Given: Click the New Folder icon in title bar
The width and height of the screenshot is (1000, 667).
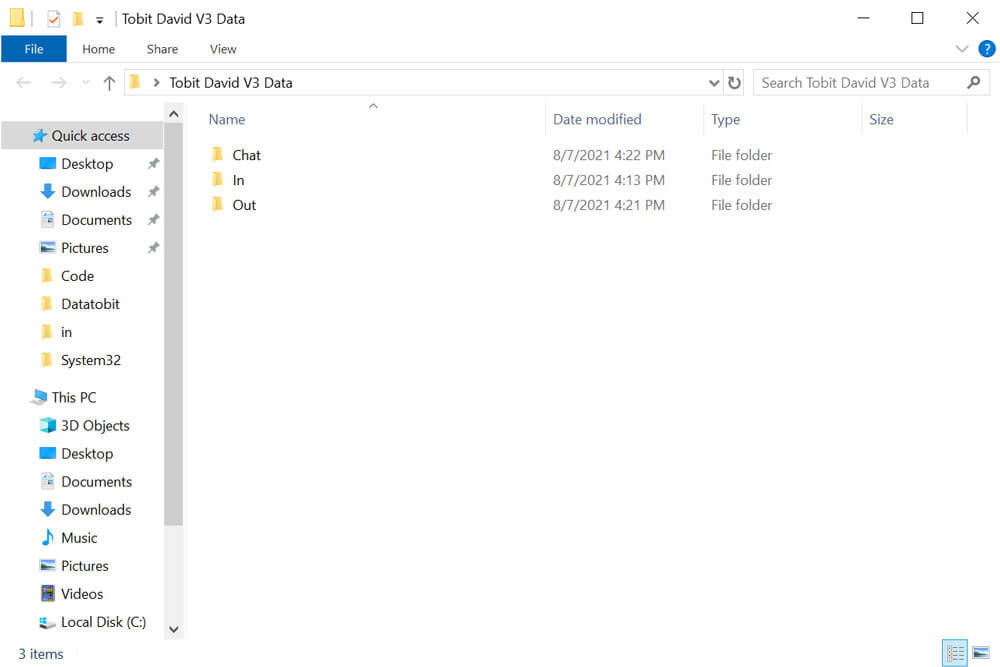Looking at the screenshot, I should pyautogui.click(x=77, y=19).
